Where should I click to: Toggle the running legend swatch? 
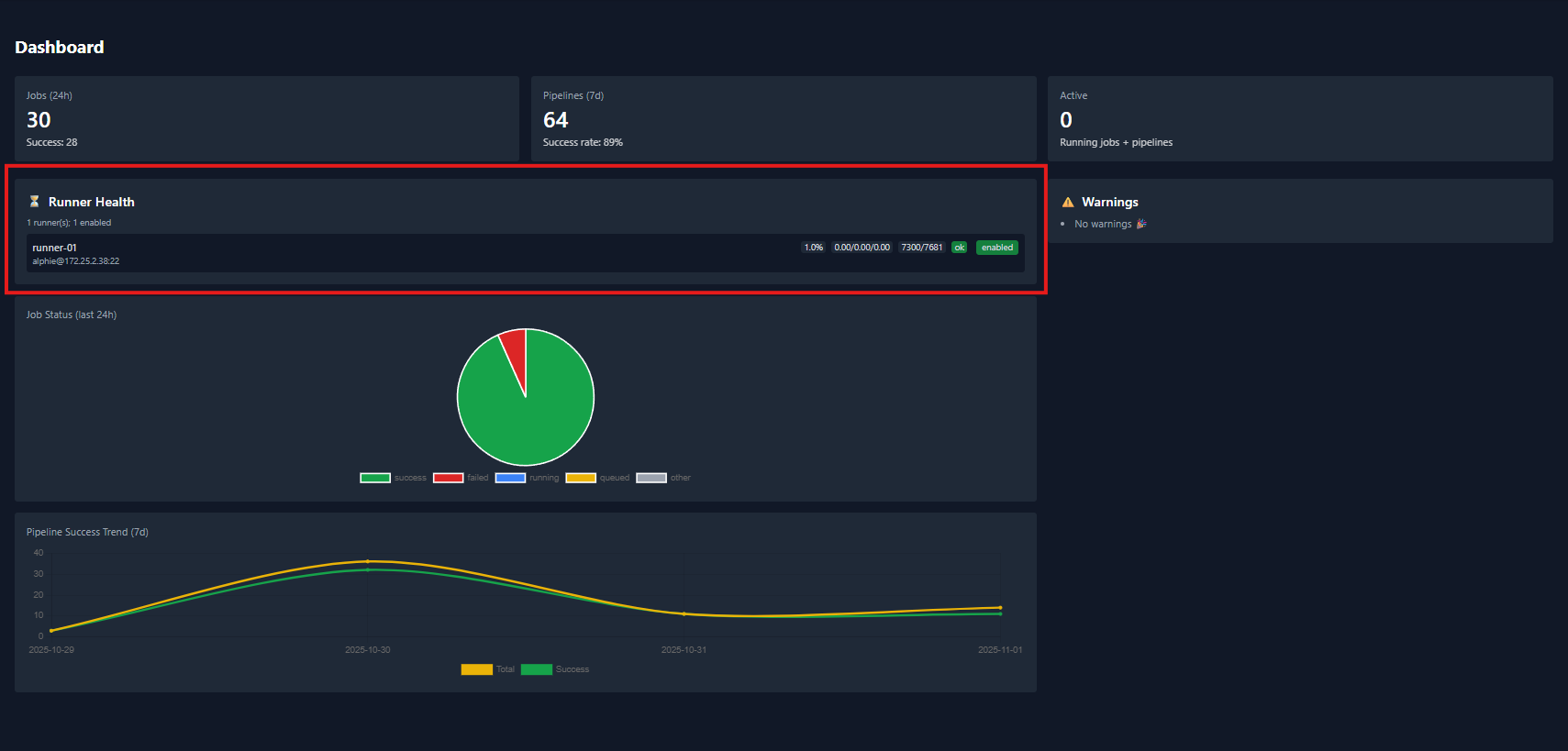tap(510, 478)
